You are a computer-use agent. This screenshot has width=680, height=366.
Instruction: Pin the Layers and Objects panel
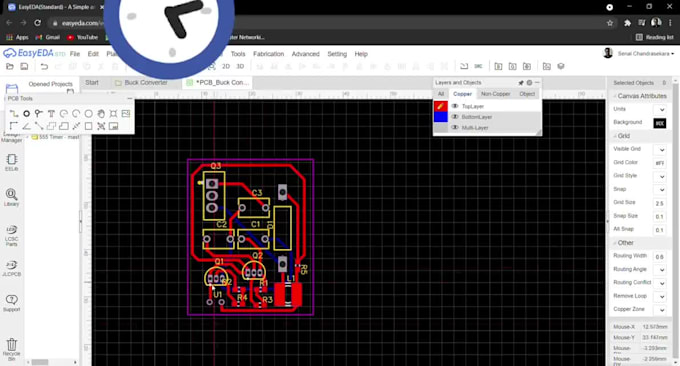pyautogui.click(x=521, y=82)
